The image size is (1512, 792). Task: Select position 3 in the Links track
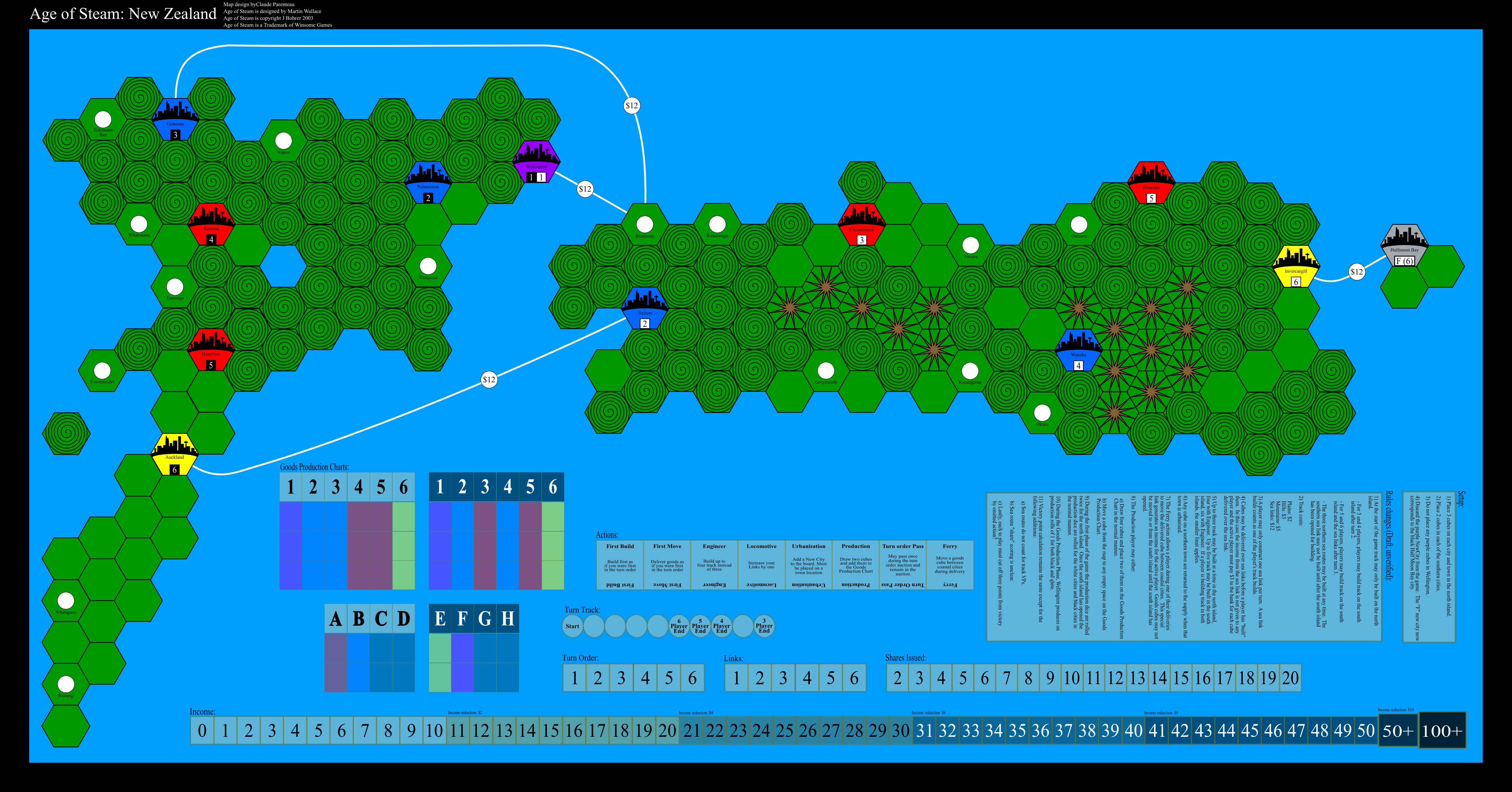coord(783,678)
